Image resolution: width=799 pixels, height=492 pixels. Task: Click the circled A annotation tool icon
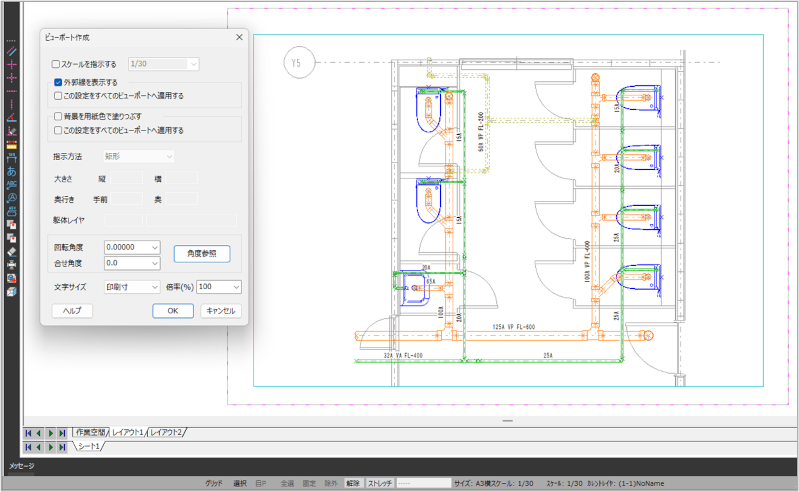tap(11, 197)
